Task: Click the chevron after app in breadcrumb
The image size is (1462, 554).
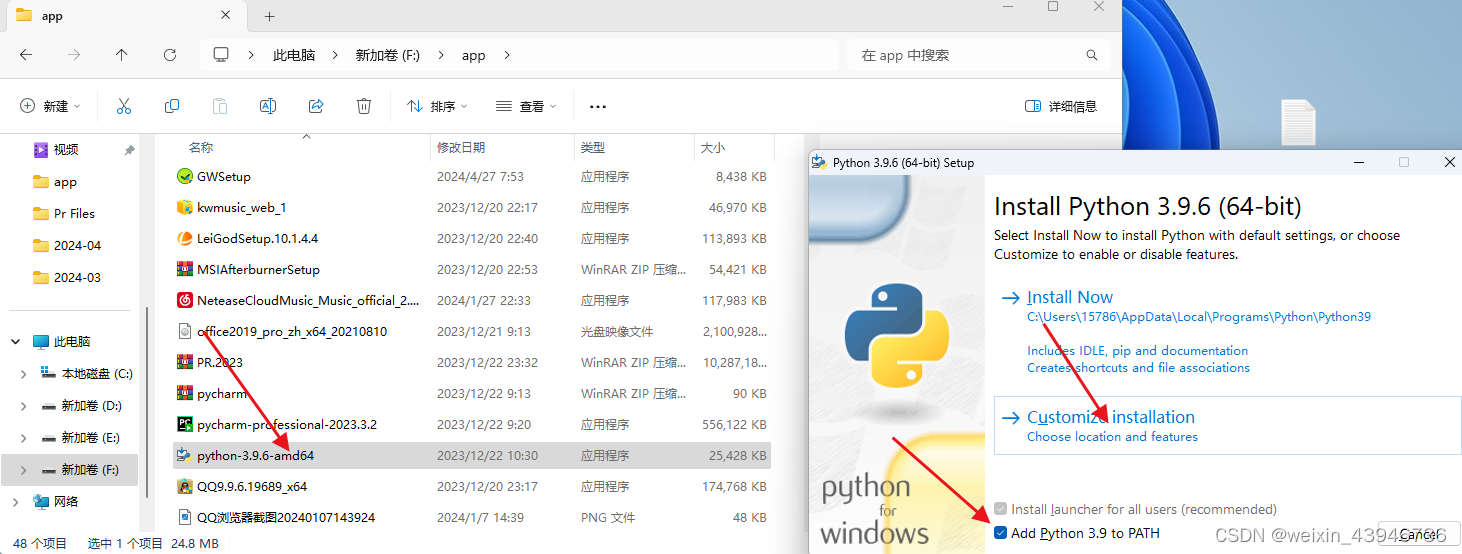Action: coord(507,55)
